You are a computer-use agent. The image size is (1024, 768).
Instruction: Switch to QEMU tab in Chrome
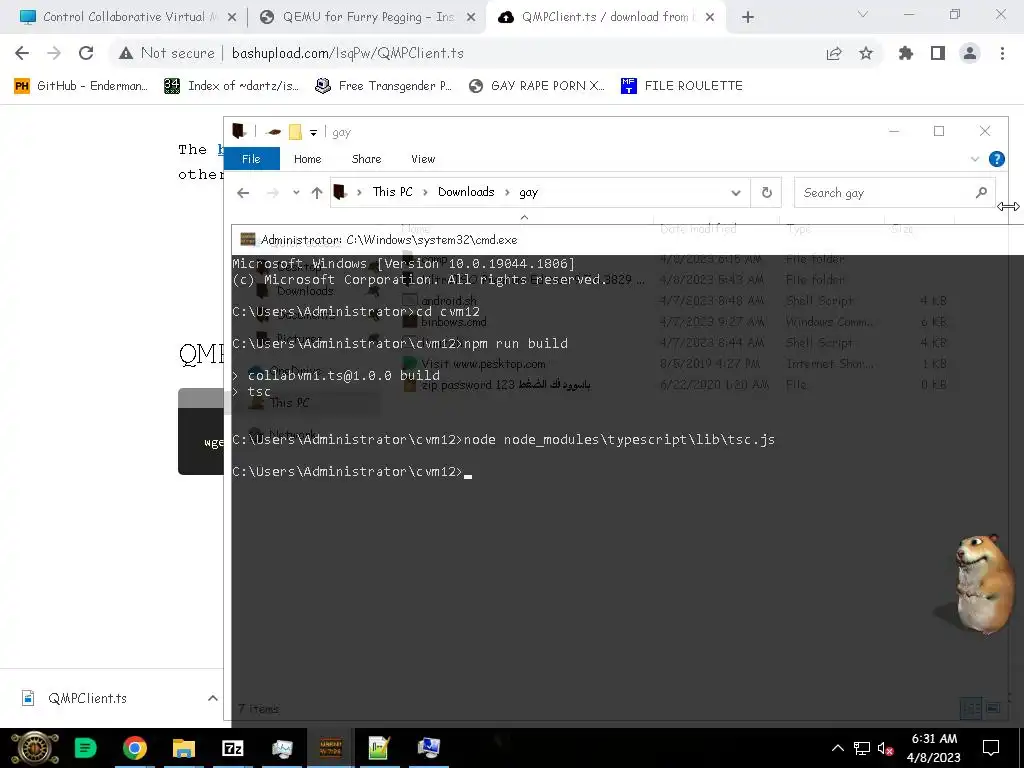pyautogui.click(x=367, y=18)
